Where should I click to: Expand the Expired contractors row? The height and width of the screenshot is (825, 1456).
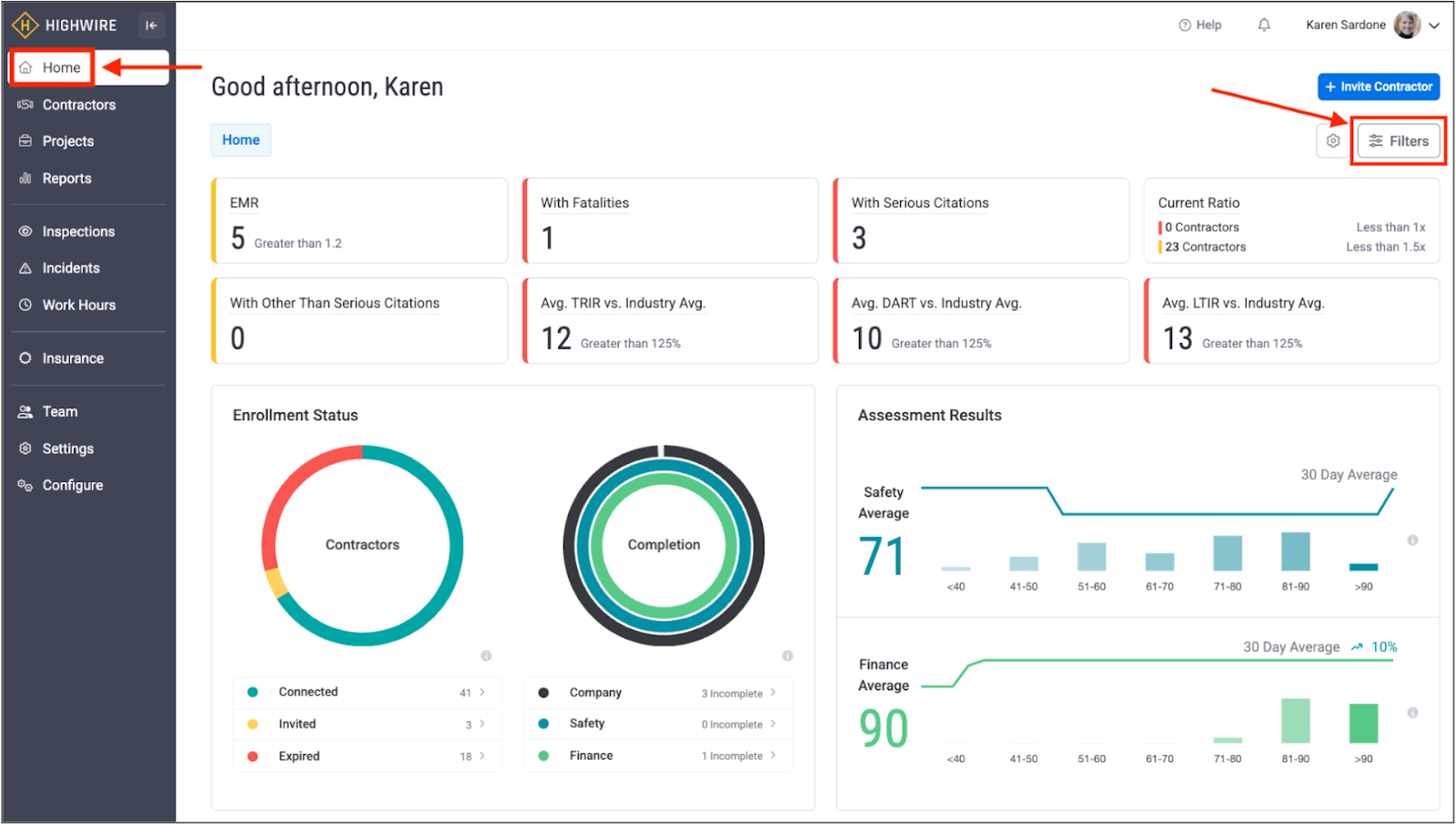click(481, 756)
